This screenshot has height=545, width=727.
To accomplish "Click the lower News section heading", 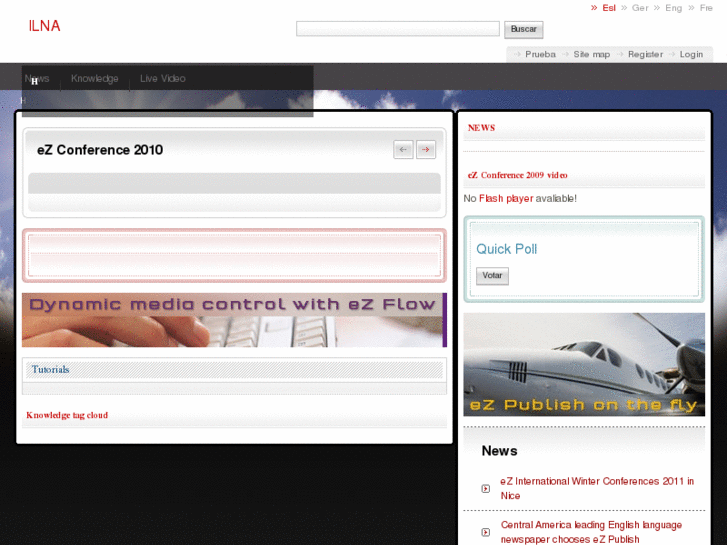I will pos(499,451).
